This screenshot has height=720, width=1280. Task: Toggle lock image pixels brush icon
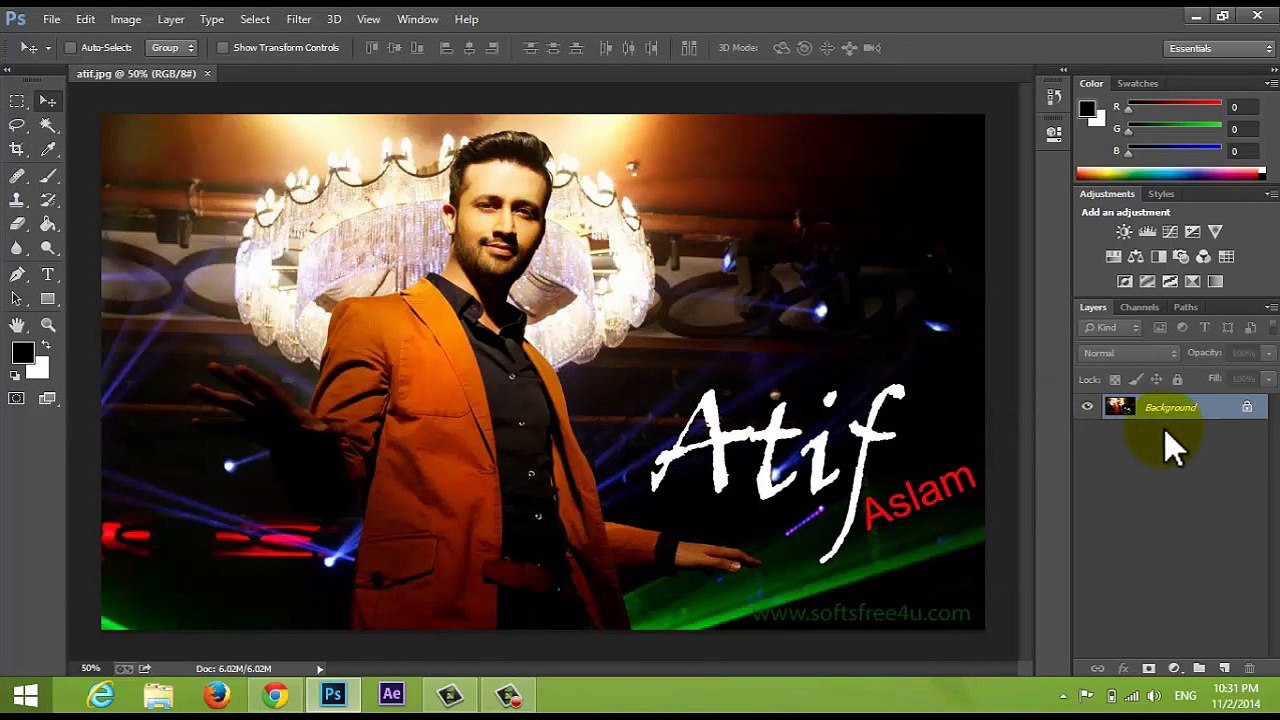click(x=1135, y=380)
